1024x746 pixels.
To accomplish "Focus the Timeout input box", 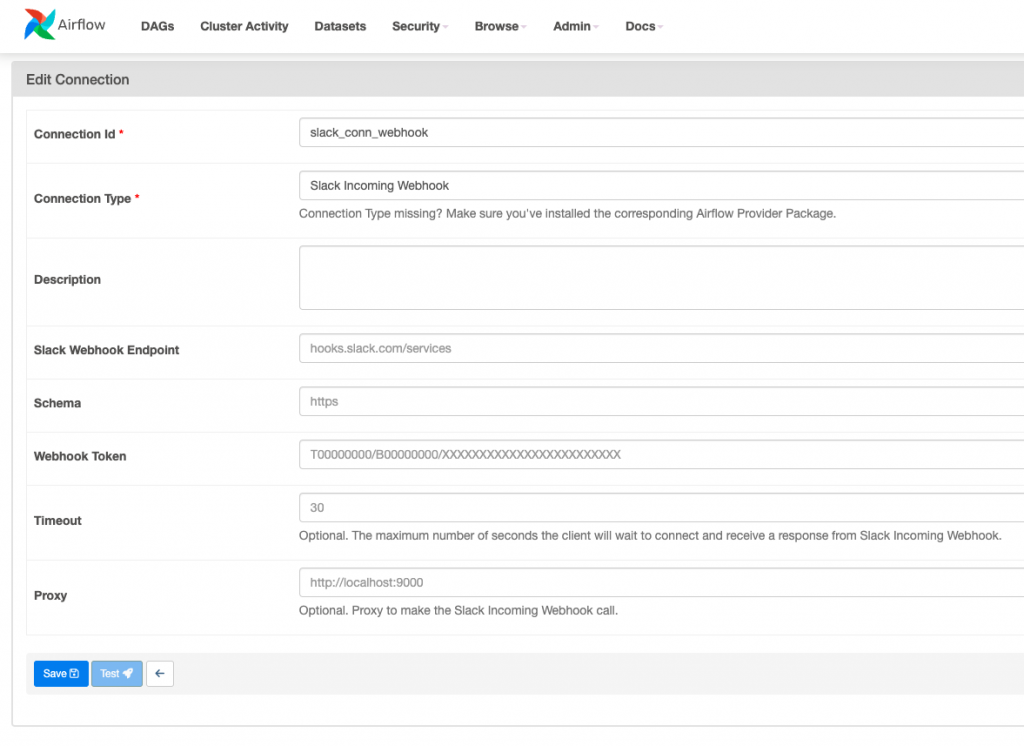I will [660, 507].
